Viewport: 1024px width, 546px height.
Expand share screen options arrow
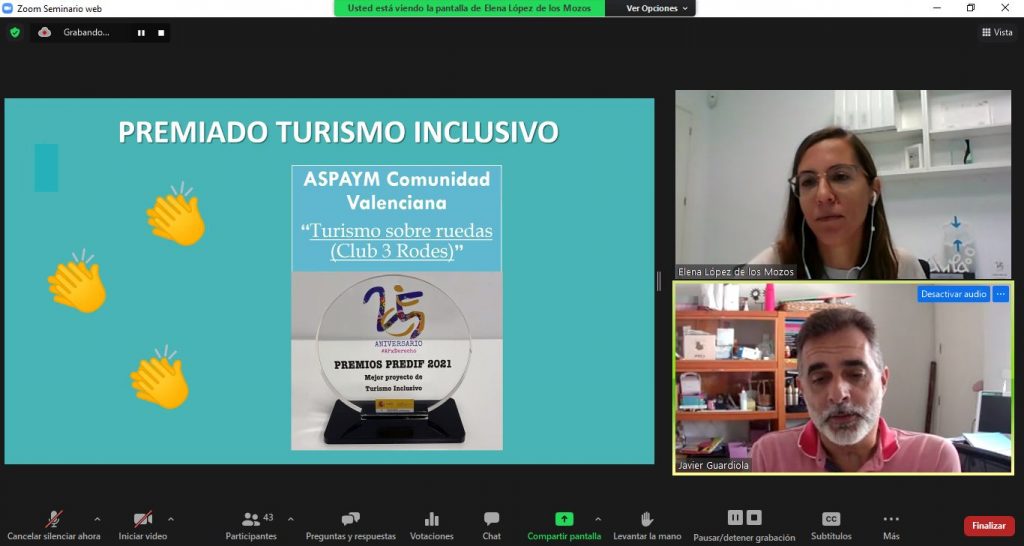[598, 519]
